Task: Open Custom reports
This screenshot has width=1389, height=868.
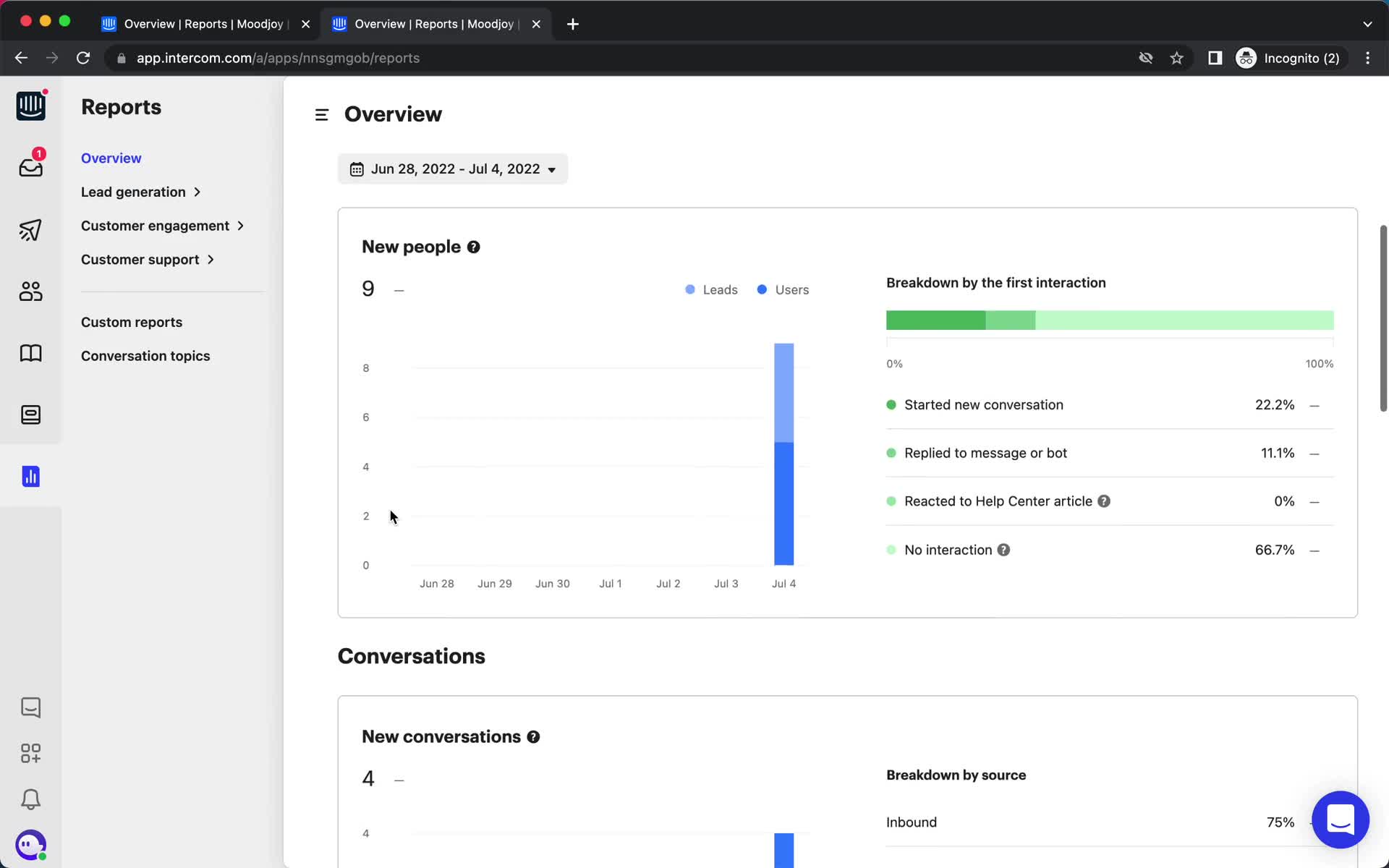Action: [x=132, y=322]
